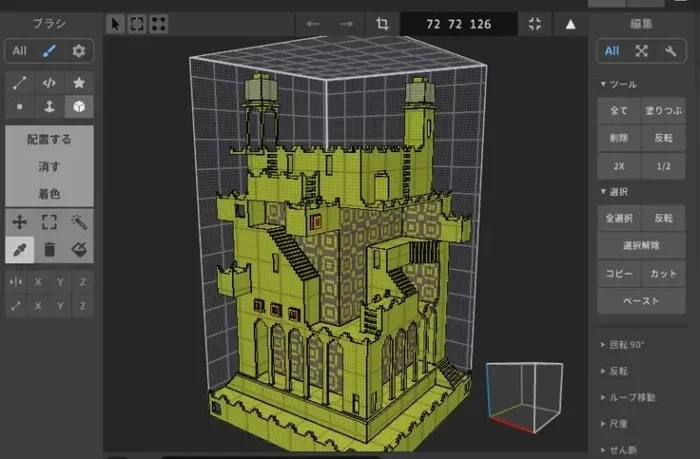Click the four-dot region select icon

point(158,24)
